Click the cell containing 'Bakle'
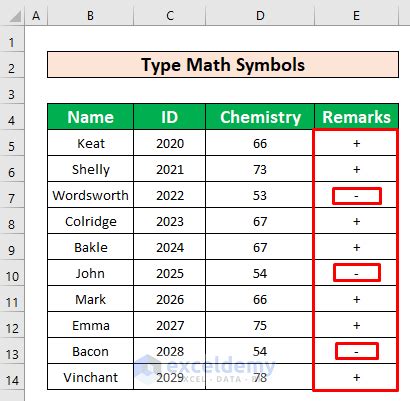The height and width of the screenshot is (401, 410). pos(90,247)
